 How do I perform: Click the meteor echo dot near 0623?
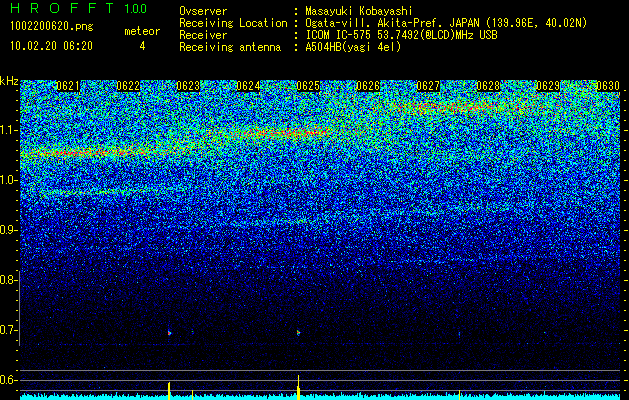coord(169,333)
